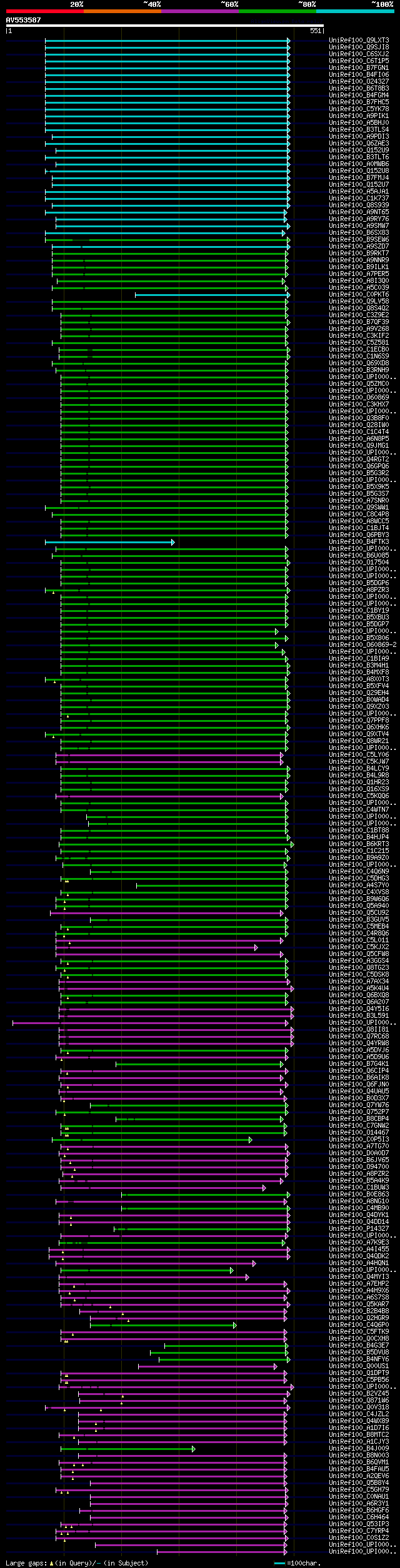Image resolution: width=400 pixels, height=1568 pixels.
Task: Select hit label UniRef100_C5KJX2
Action: click(x=359, y=947)
